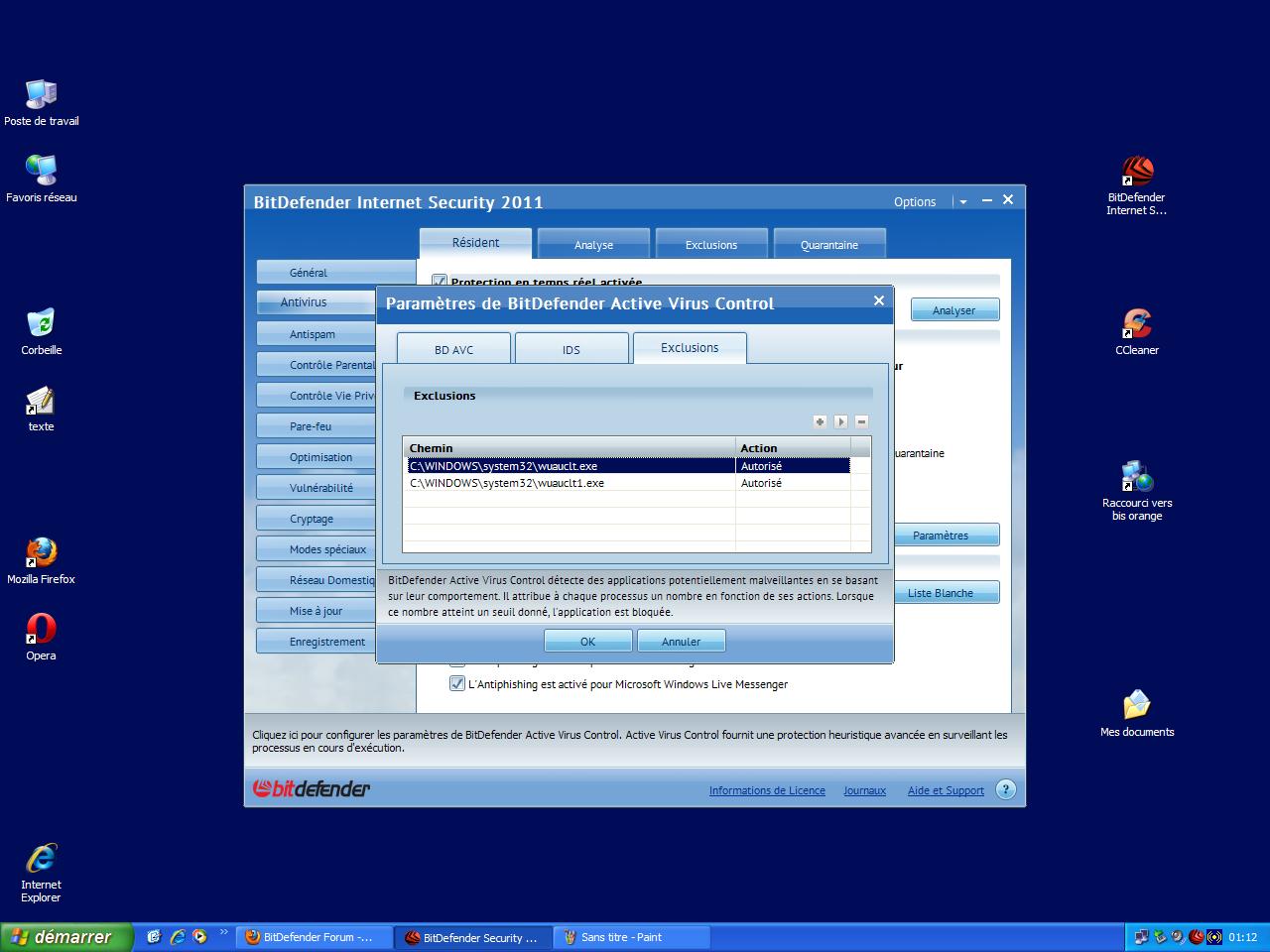Select Enregistrement in the sidebar
Viewport: 1270px width, 952px height.
(316, 642)
